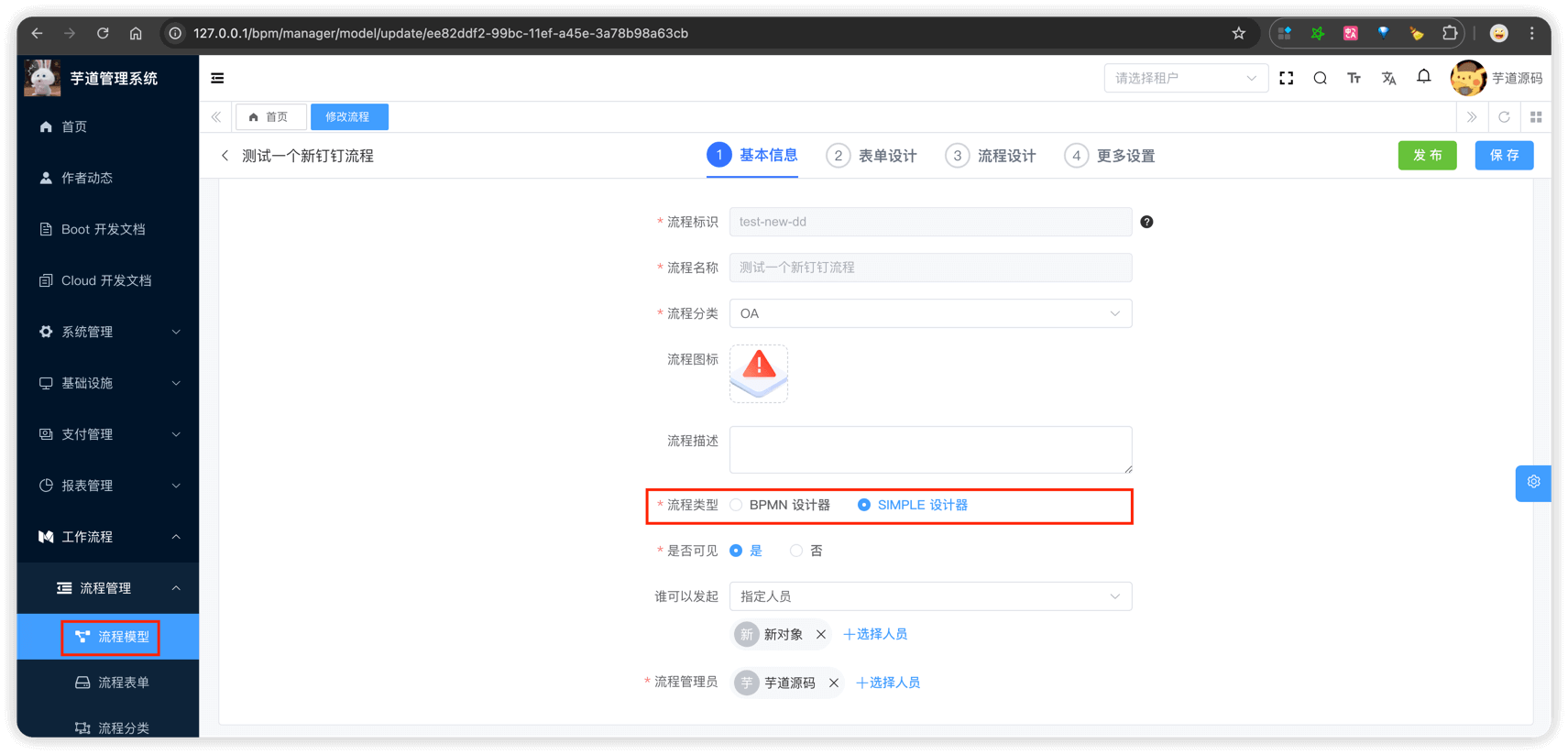
Task: Go to browser home page
Action: [136, 33]
